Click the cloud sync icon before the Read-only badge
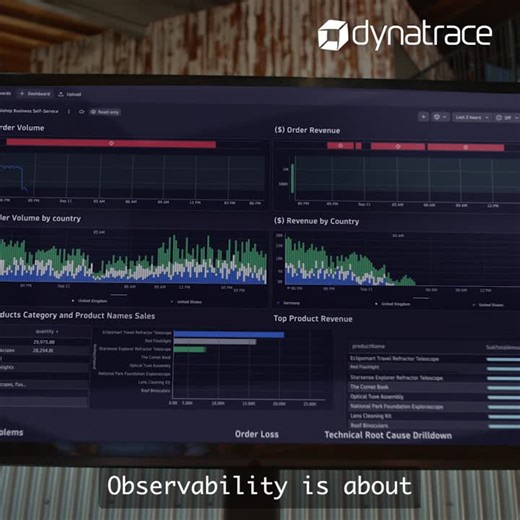 (x=81, y=112)
